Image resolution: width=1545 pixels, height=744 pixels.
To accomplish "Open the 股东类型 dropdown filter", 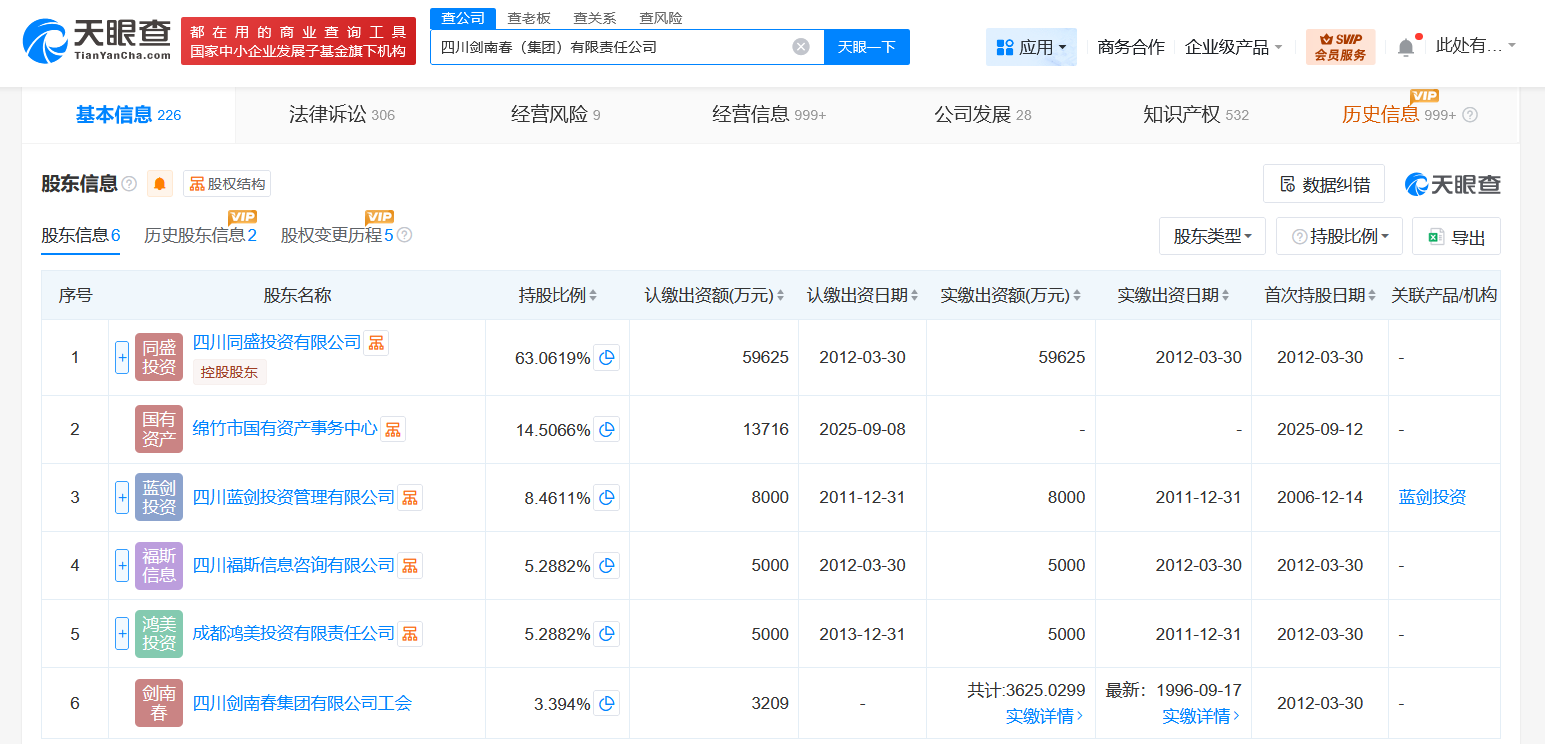I will (1212, 236).
